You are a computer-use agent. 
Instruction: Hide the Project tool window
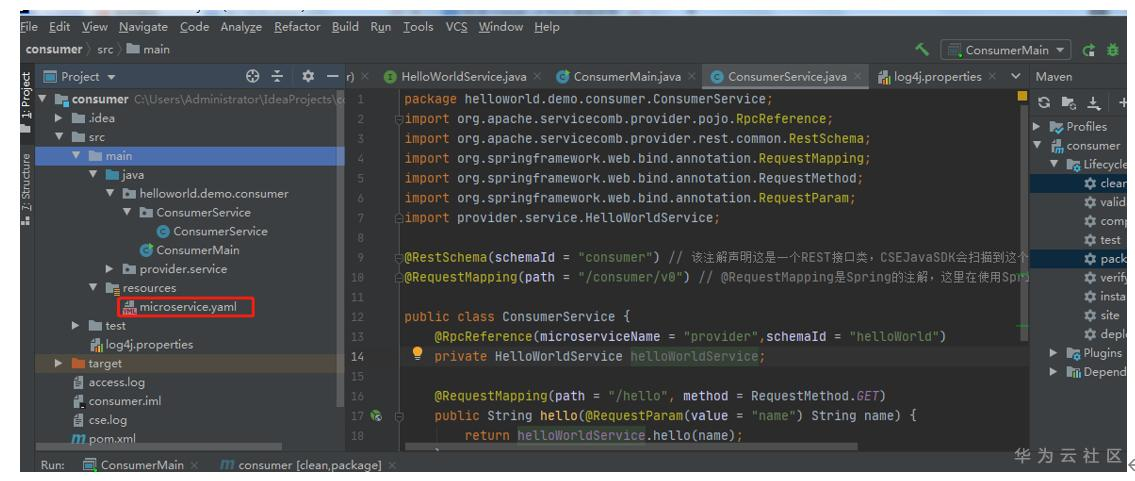pyautogui.click(x=332, y=76)
